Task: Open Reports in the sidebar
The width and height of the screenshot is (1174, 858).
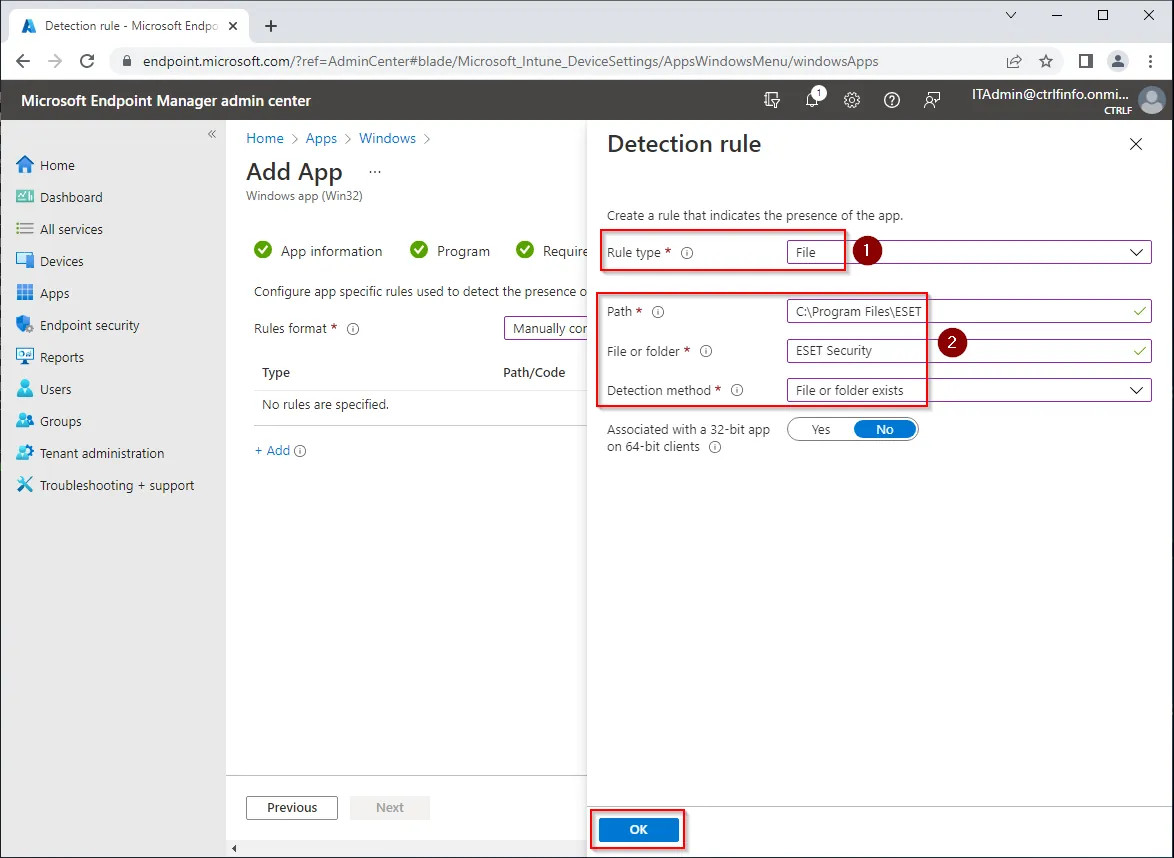Action: coord(49,358)
